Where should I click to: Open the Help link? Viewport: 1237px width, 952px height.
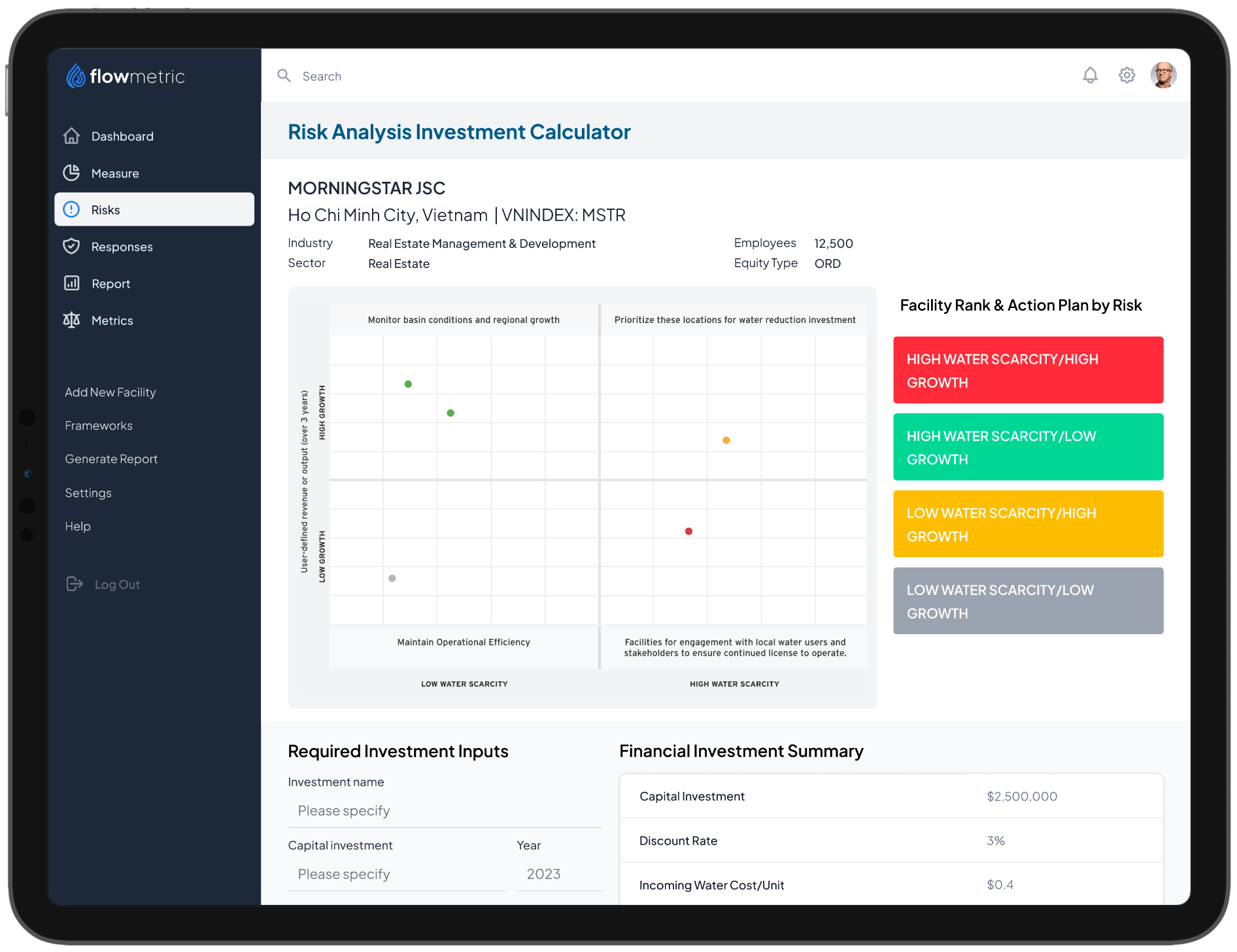(x=78, y=526)
